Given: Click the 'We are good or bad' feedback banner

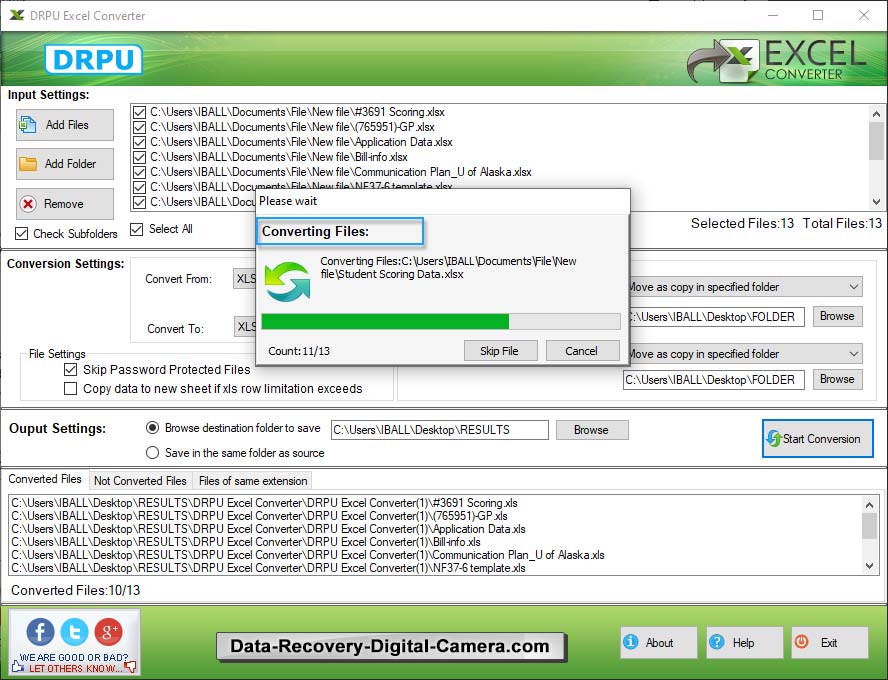Looking at the screenshot, I should click(x=74, y=663).
